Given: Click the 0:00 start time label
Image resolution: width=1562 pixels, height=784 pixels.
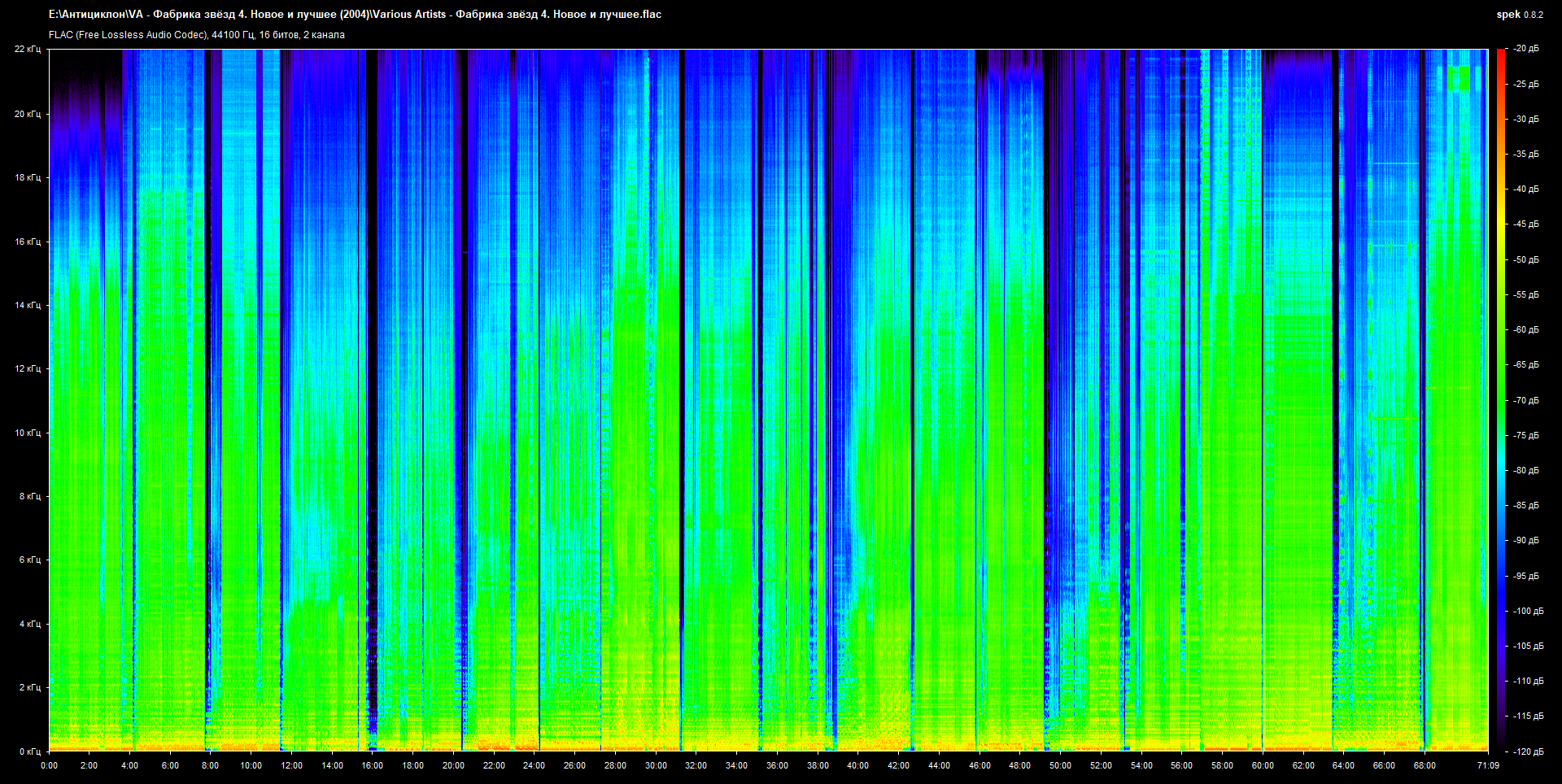Looking at the screenshot, I should 49,765.
